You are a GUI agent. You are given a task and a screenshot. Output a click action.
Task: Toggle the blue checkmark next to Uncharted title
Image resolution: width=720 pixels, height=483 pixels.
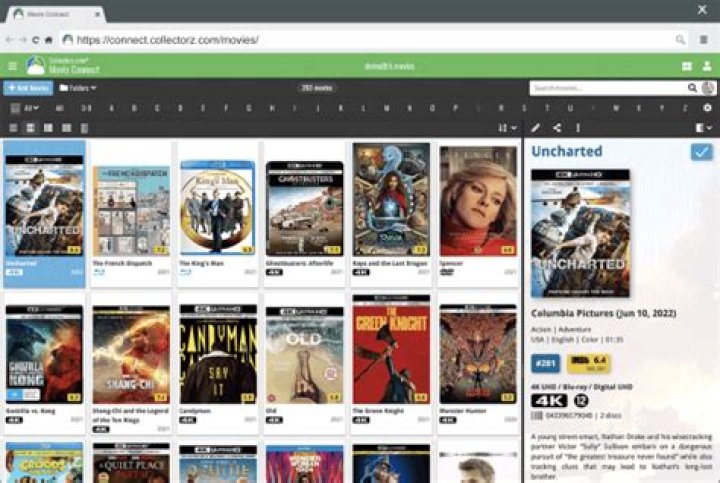pos(702,152)
